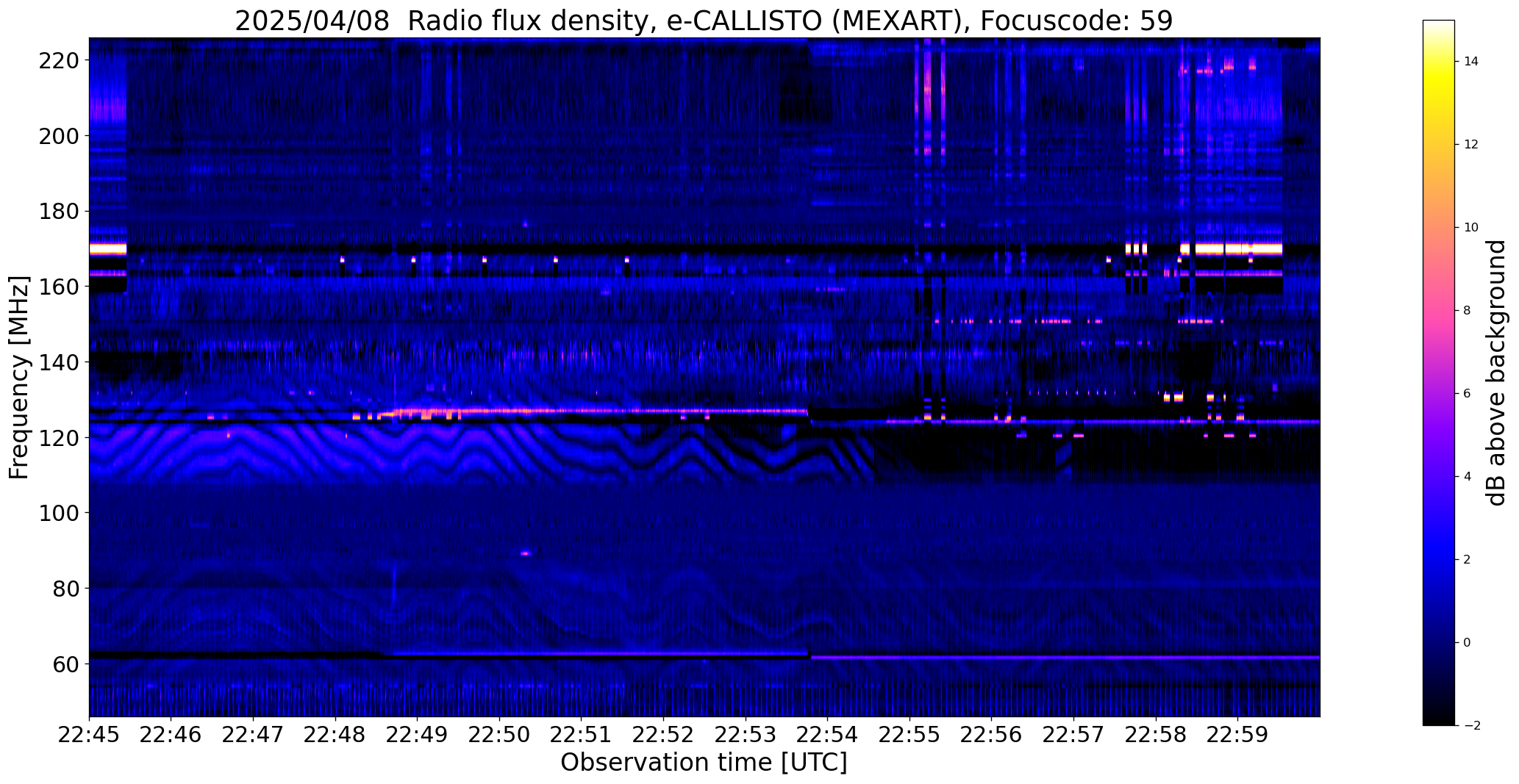Click the plot title mentioning e-CALLISTO (MEXART)

tap(704, 21)
